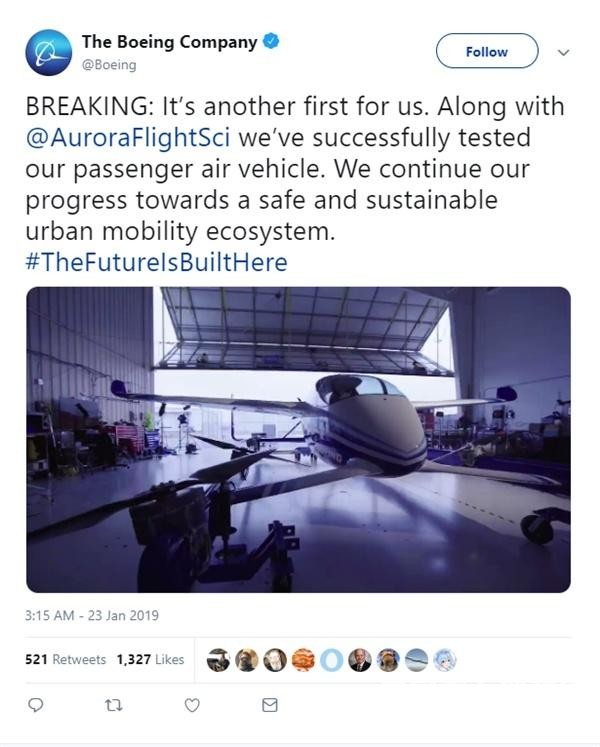Click the first liker avatar in the row
This screenshot has width=600, height=747.
point(218,660)
